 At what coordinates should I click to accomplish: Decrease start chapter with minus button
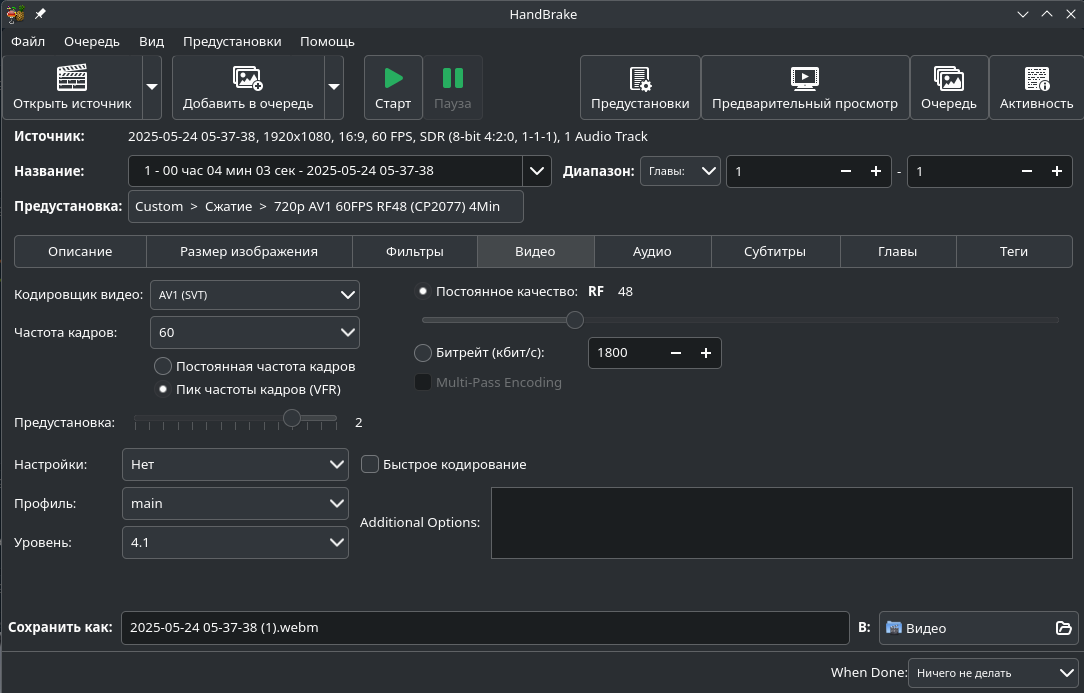click(x=845, y=171)
